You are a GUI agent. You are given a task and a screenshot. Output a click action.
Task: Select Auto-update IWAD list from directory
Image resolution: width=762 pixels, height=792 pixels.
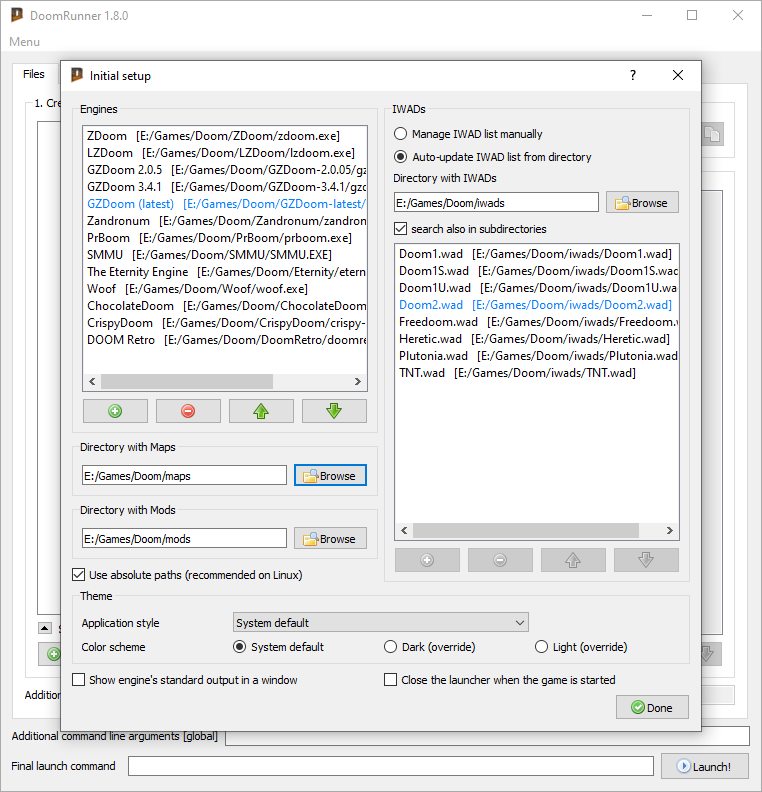pyautogui.click(x=493, y=157)
